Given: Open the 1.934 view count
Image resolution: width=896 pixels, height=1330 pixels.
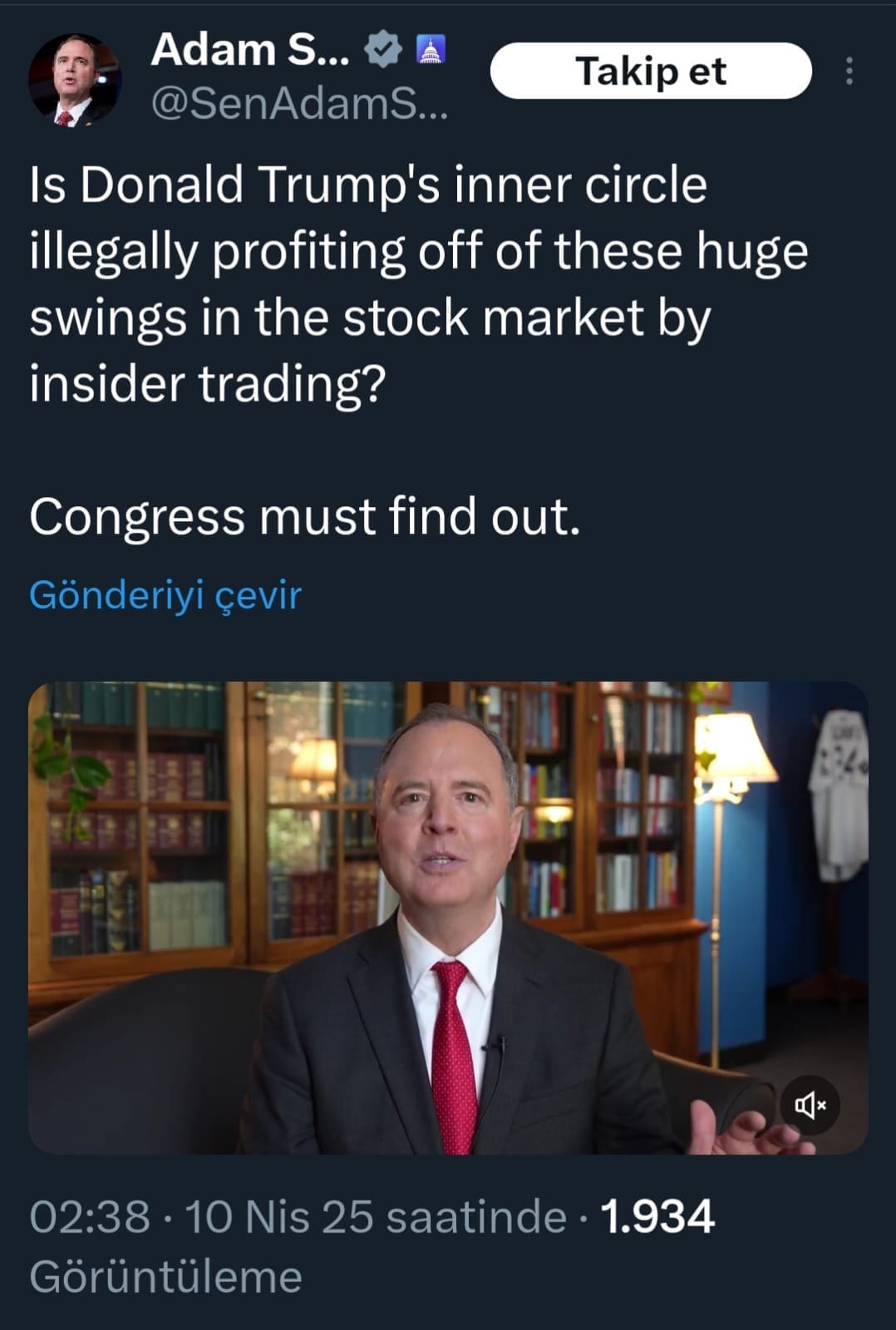Looking at the screenshot, I should [x=657, y=1217].
